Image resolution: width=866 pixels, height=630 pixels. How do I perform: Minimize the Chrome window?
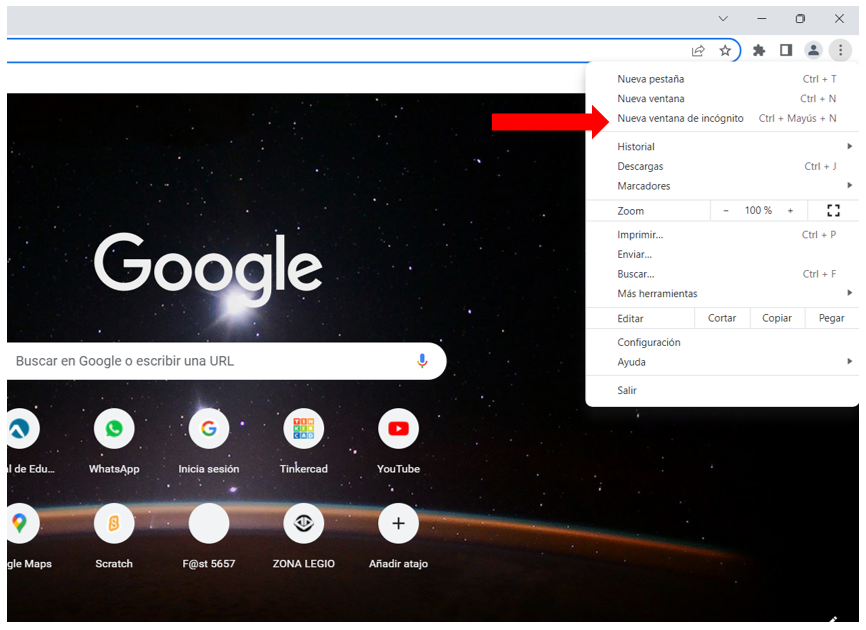(762, 19)
